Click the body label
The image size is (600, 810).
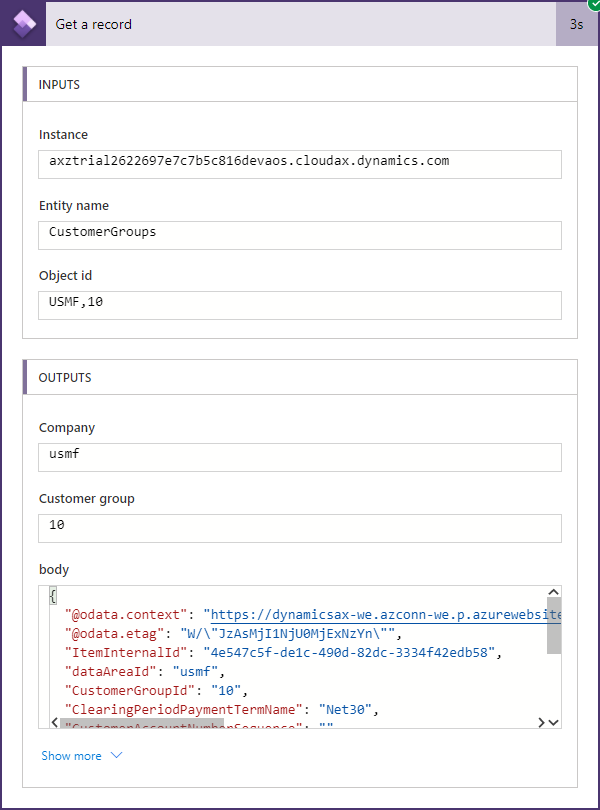(x=54, y=569)
